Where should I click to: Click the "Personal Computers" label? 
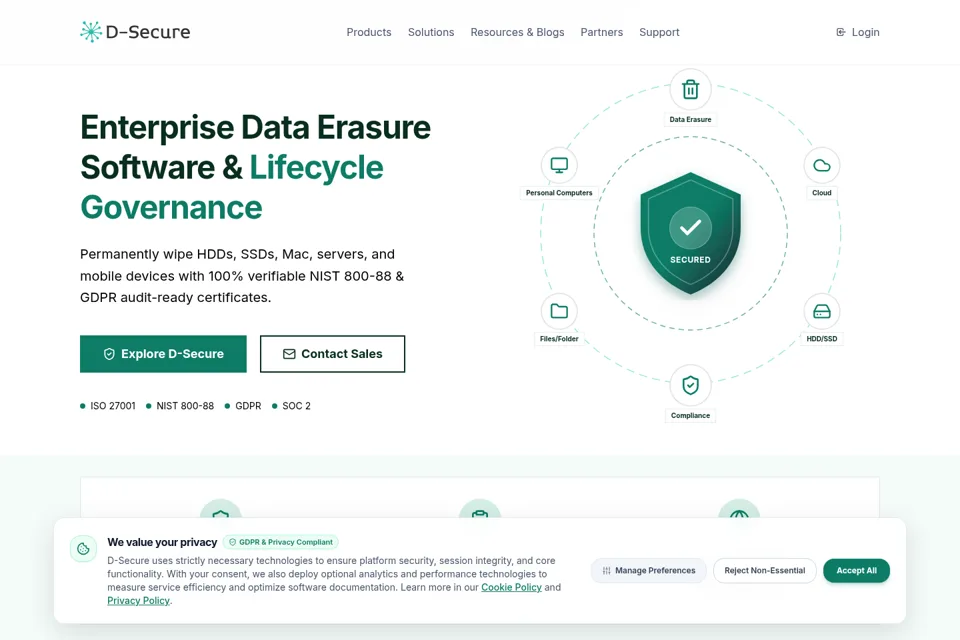(559, 193)
